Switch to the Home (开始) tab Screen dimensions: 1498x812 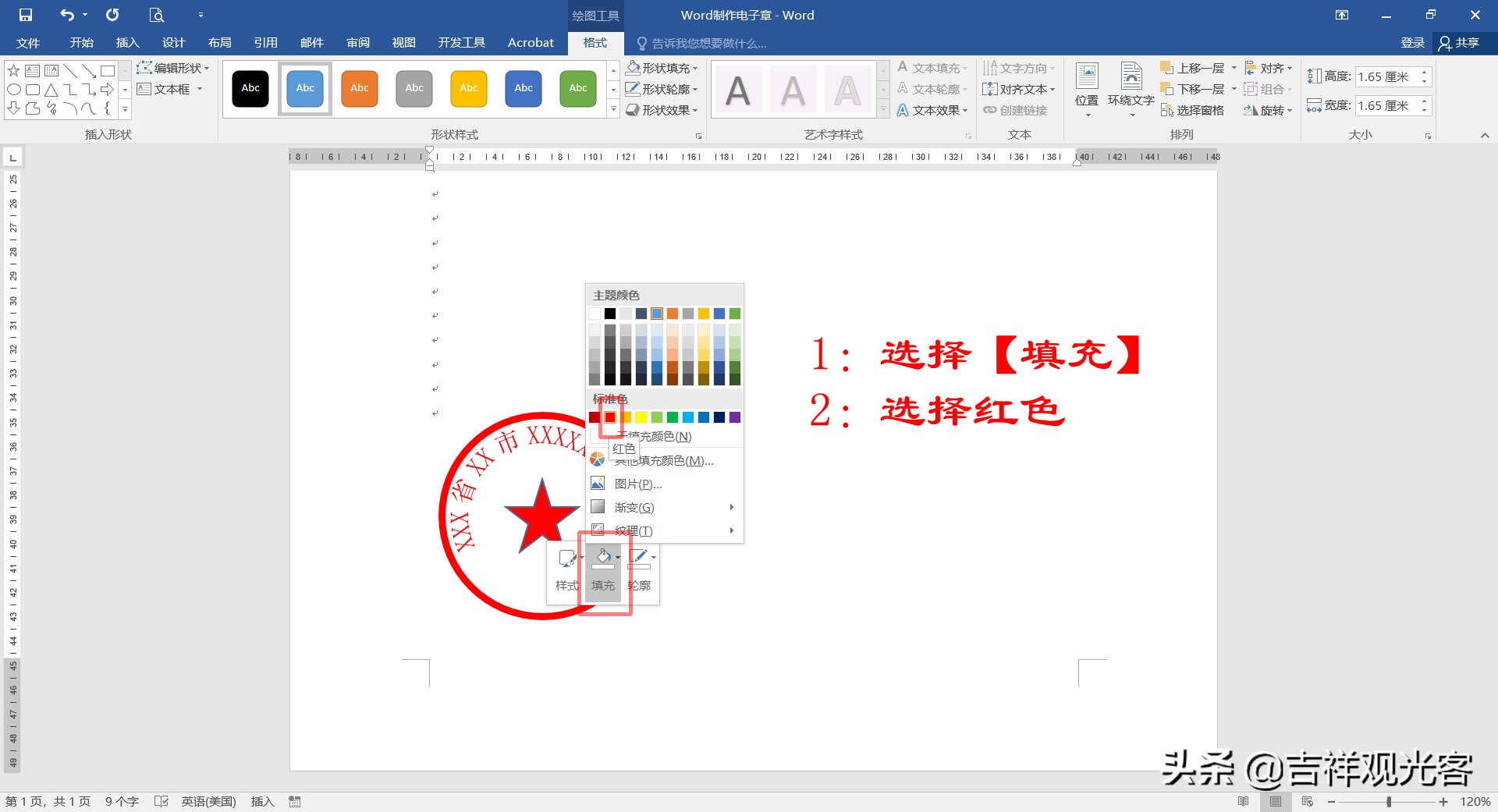[x=81, y=43]
